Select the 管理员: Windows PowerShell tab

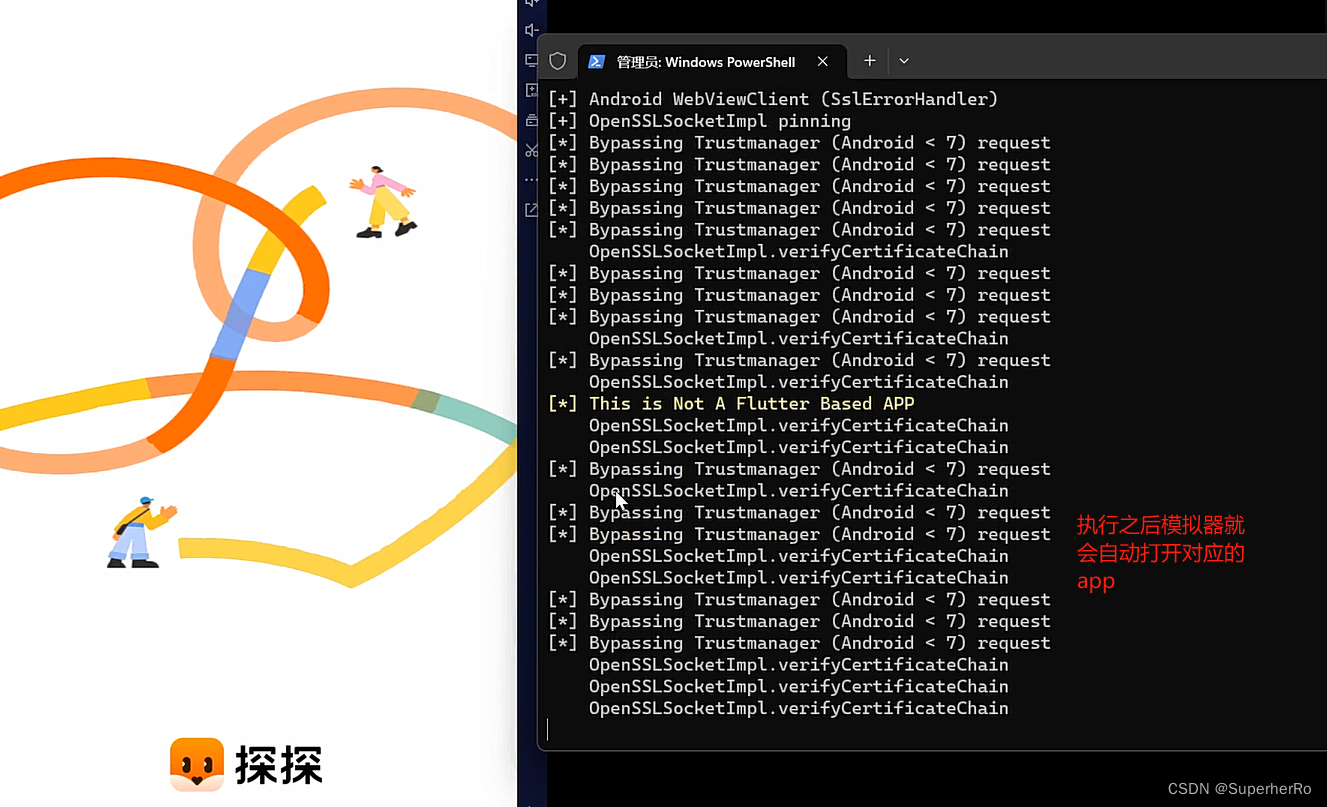pyautogui.click(x=713, y=61)
